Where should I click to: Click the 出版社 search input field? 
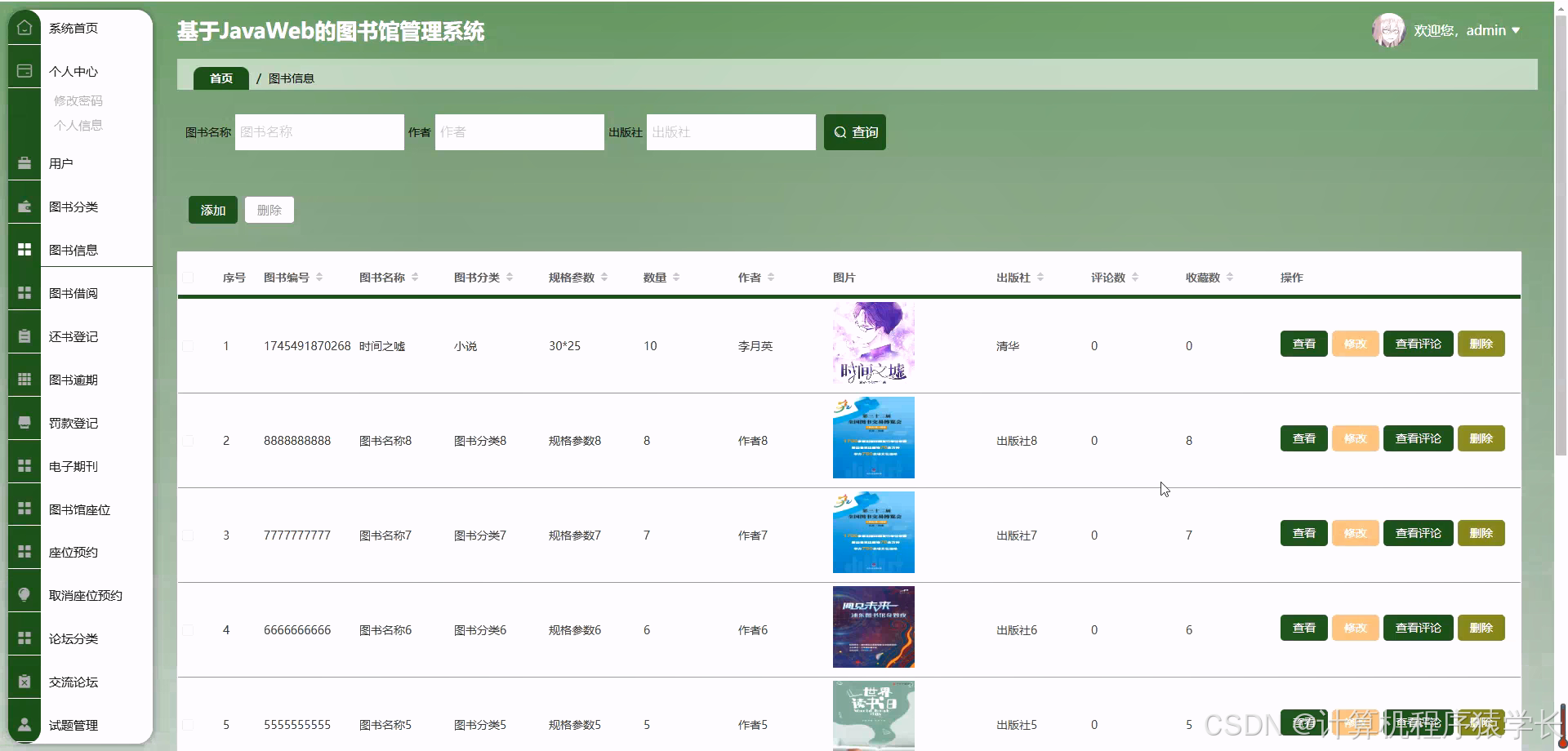tap(731, 132)
